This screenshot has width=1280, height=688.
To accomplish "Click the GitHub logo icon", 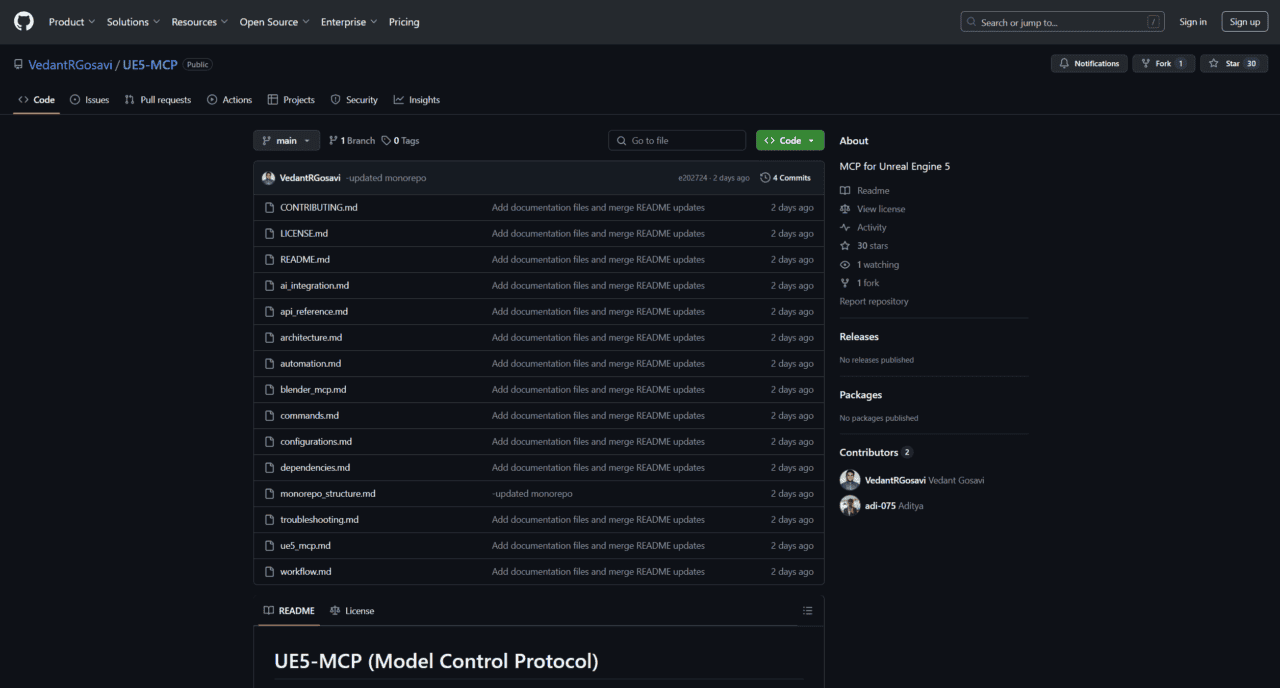I will click(x=24, y=21).
